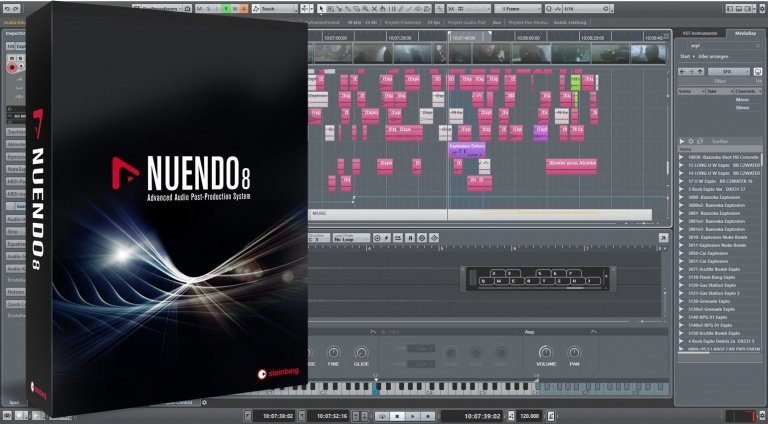Toggle the green R read automation button
The width and height of the screenshot is (768, 424).
(226, 9)
